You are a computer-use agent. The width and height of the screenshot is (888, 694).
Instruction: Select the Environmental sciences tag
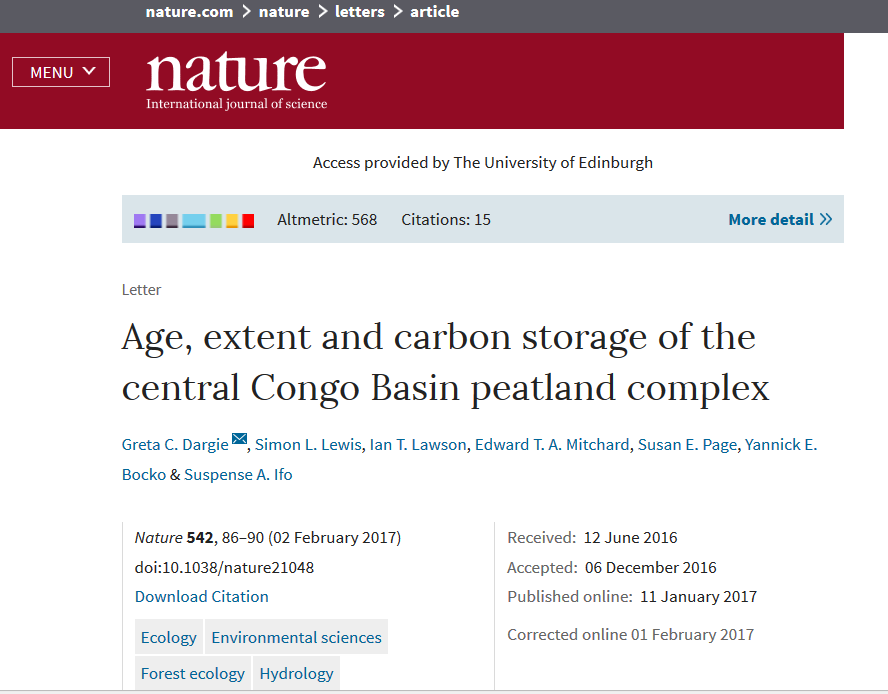pyautogui.click(x=296, y=637)
